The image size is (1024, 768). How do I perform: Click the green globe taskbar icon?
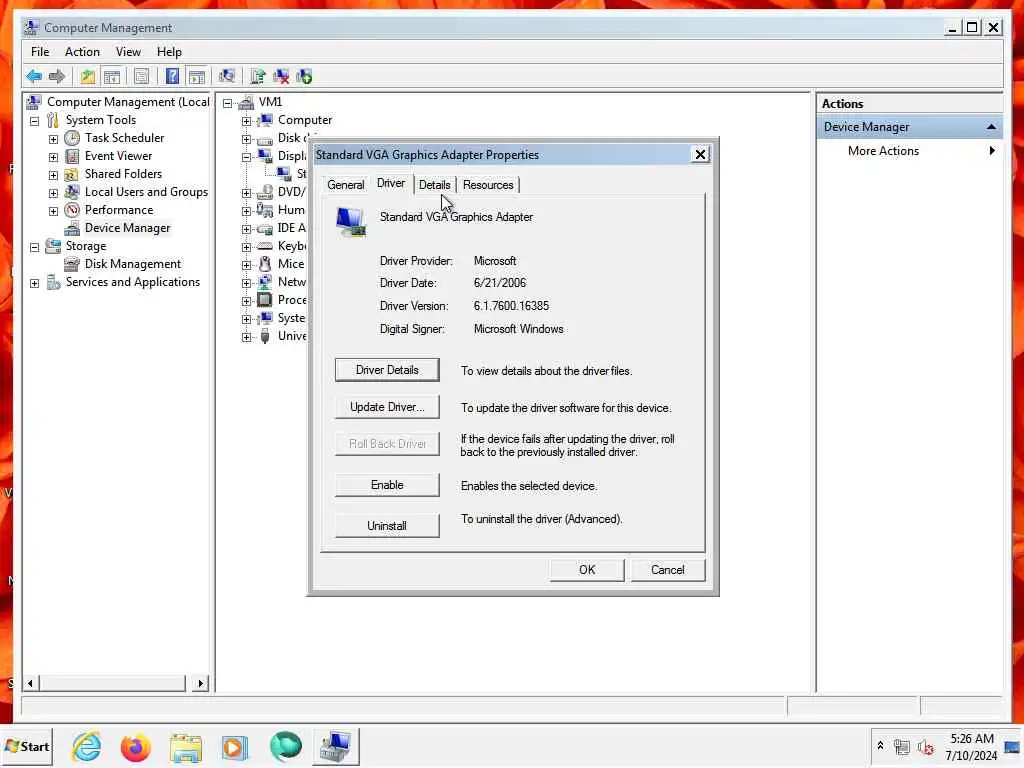pyautogui.click(x=285, y=746)
